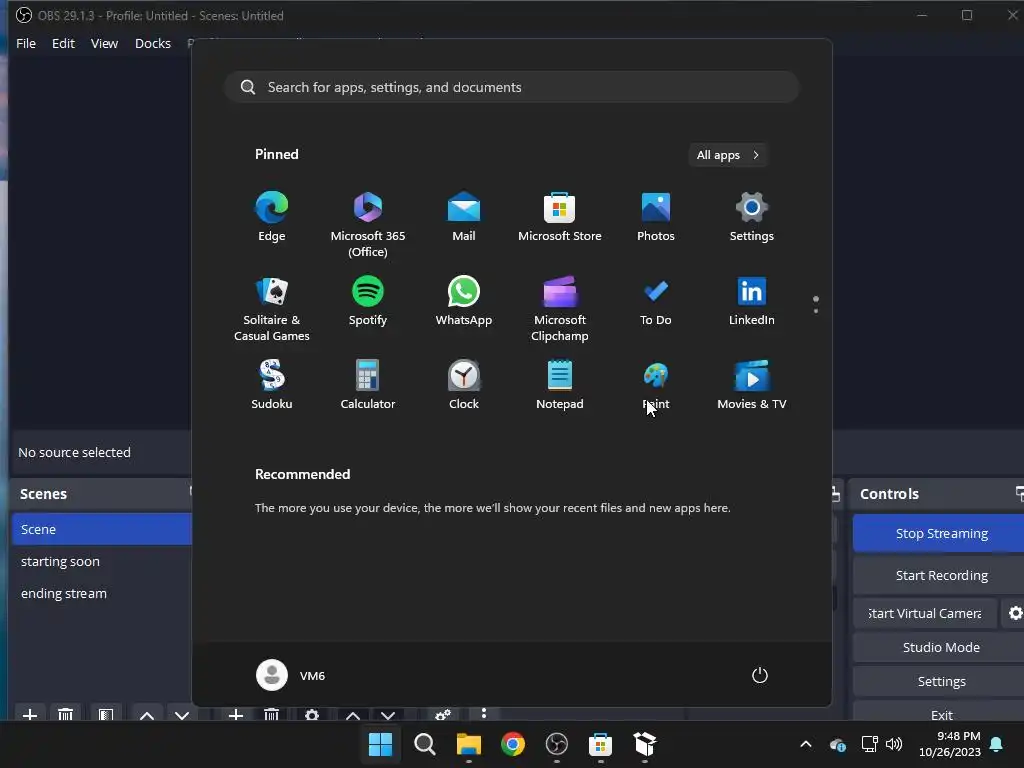Click the Start menu search box
Screen dimensions: 1024x768
click(x=512, y=87)
